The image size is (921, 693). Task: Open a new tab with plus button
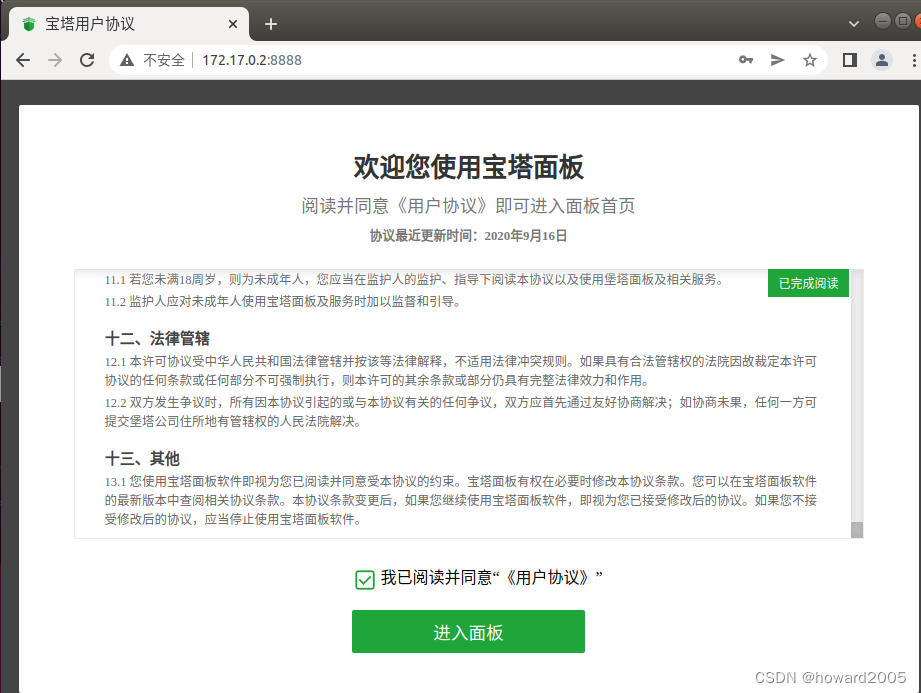coord(271,24)
